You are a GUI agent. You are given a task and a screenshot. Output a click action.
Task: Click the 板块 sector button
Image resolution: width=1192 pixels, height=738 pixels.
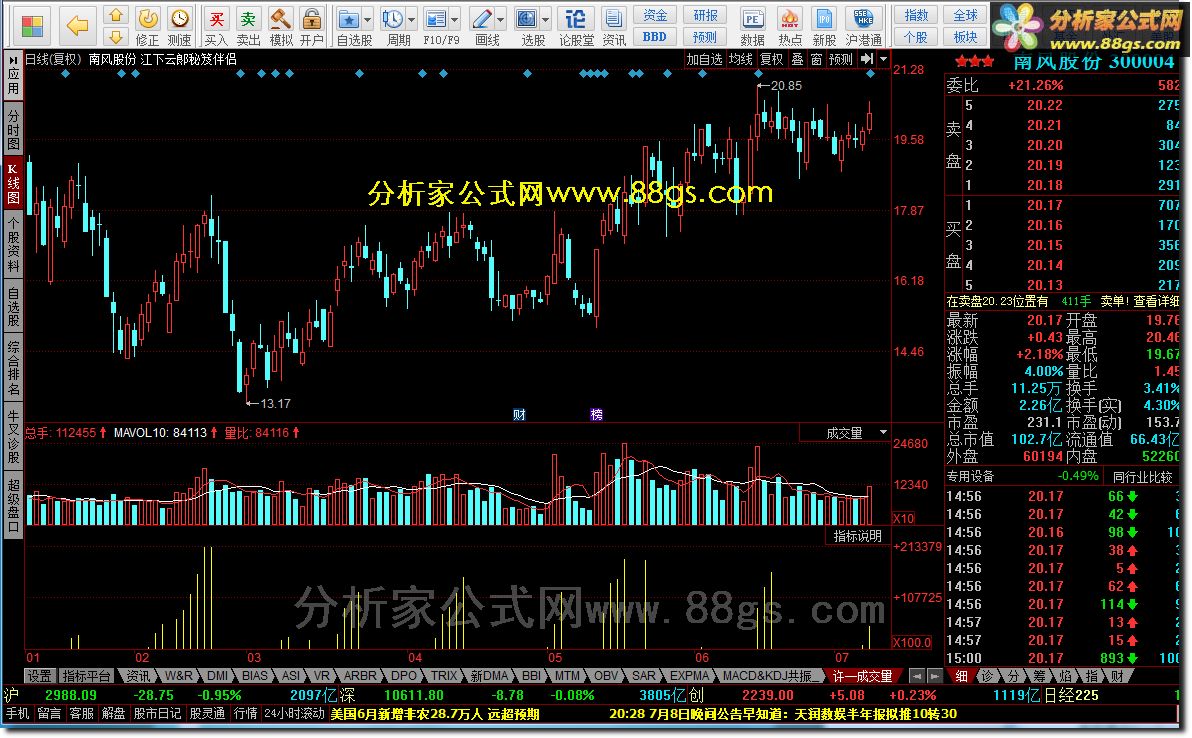(965, 36)
